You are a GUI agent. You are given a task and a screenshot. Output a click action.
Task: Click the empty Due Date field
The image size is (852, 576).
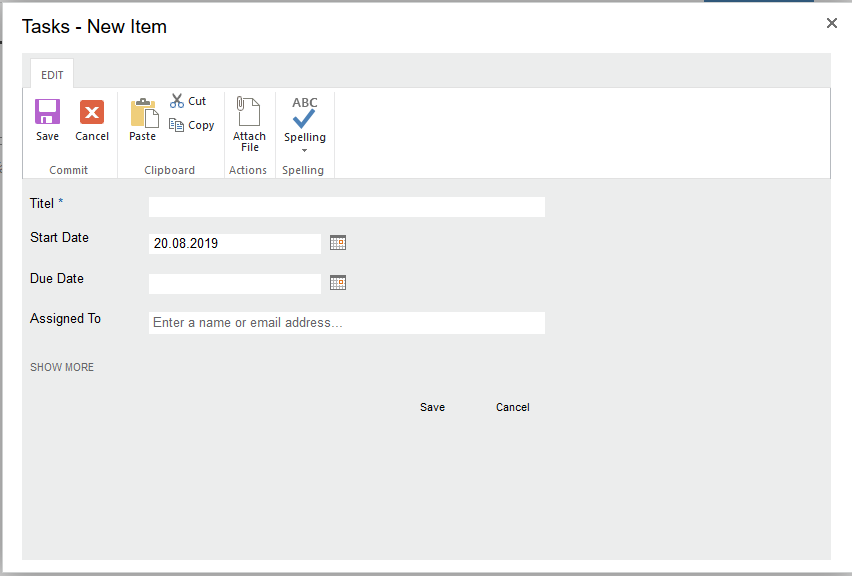pyautogui.click(x=234, y=283)
